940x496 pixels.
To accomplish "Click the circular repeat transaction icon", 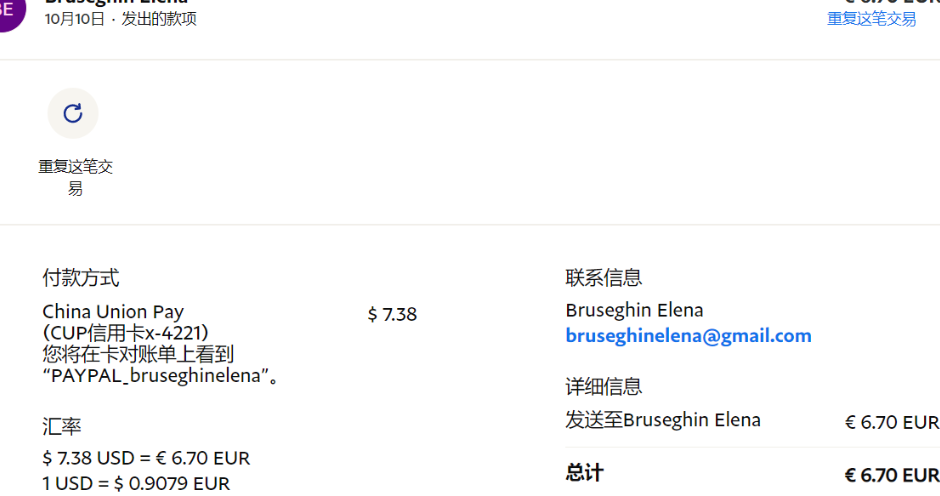I will point(73,113).
